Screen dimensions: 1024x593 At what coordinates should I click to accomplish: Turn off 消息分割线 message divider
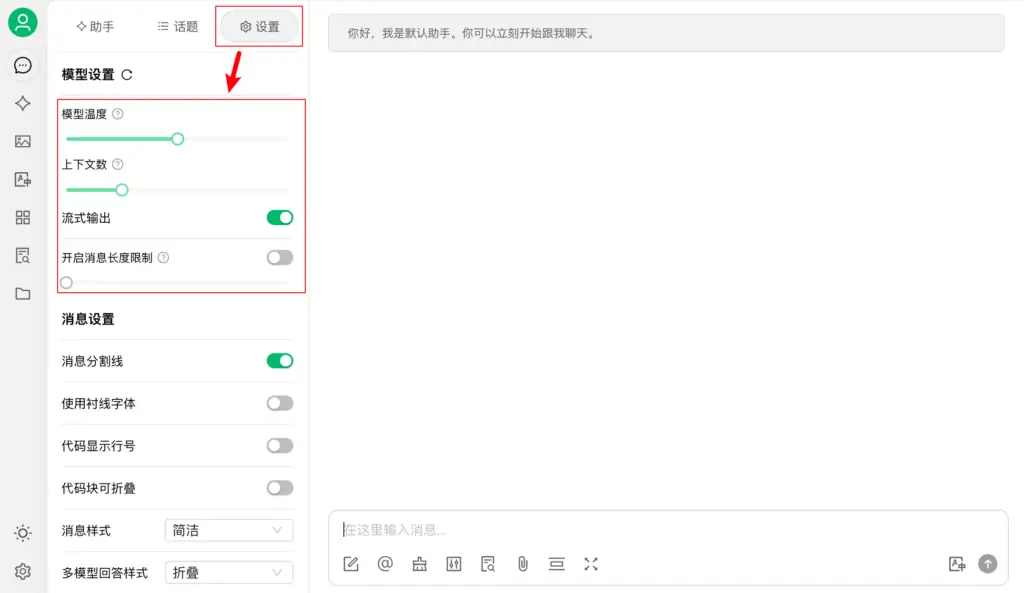click(279, 361)
